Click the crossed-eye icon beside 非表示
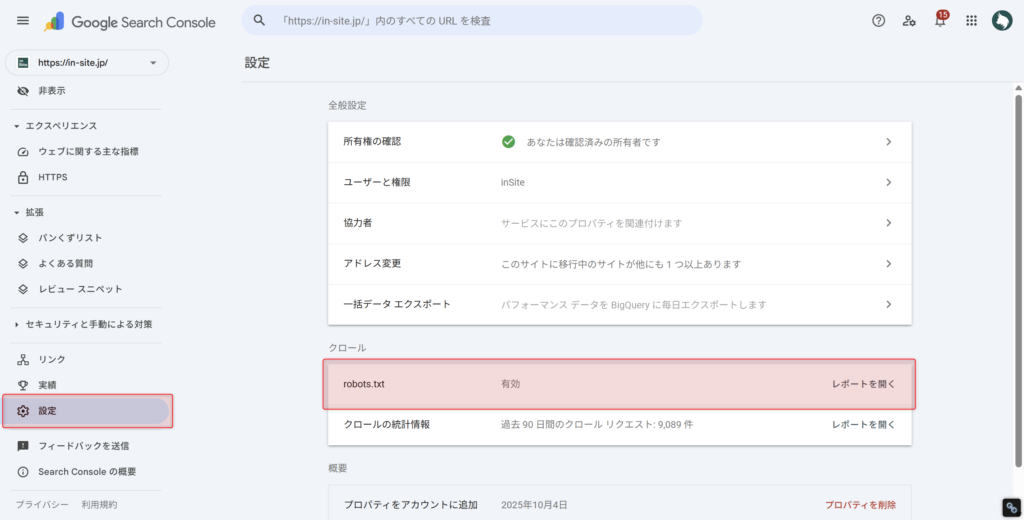1024x520 pixels. point(23,91)
